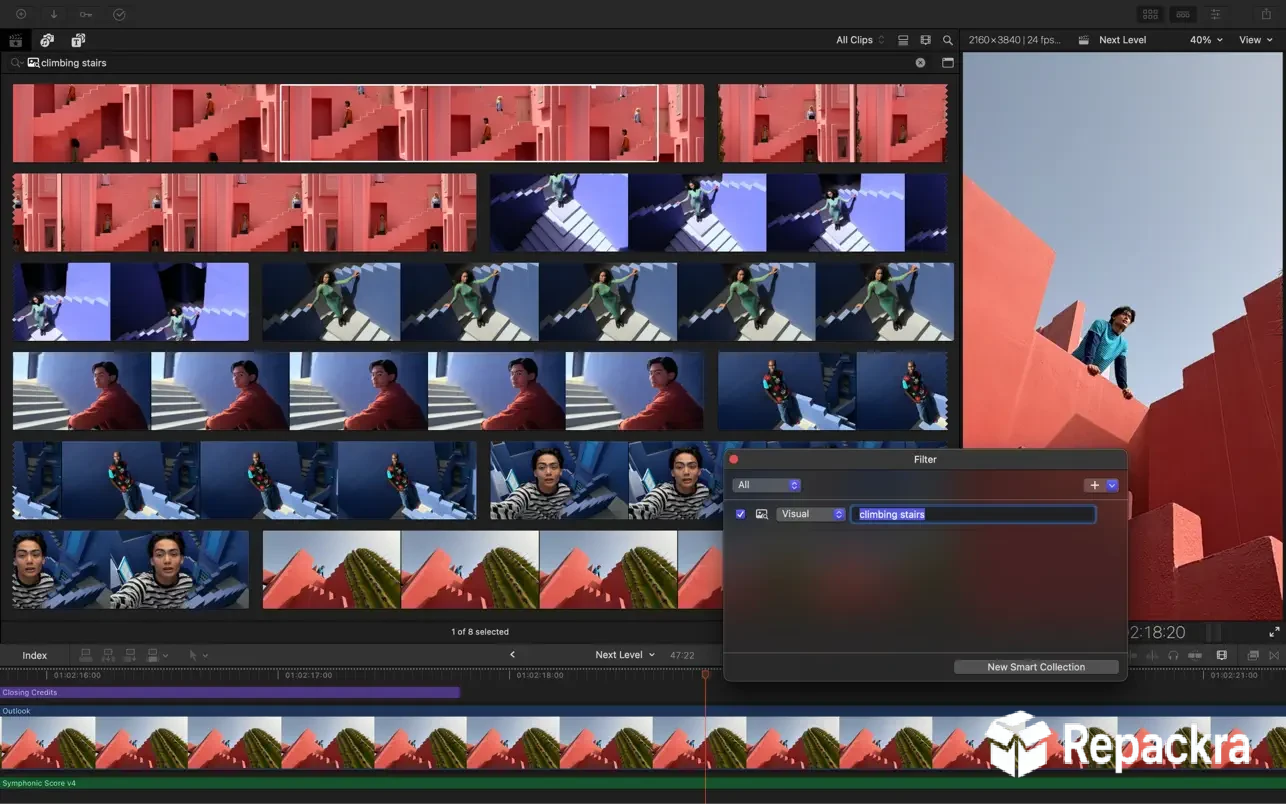Click the Outlook clip label in the timeline
1286x804 pixels.
16,711
